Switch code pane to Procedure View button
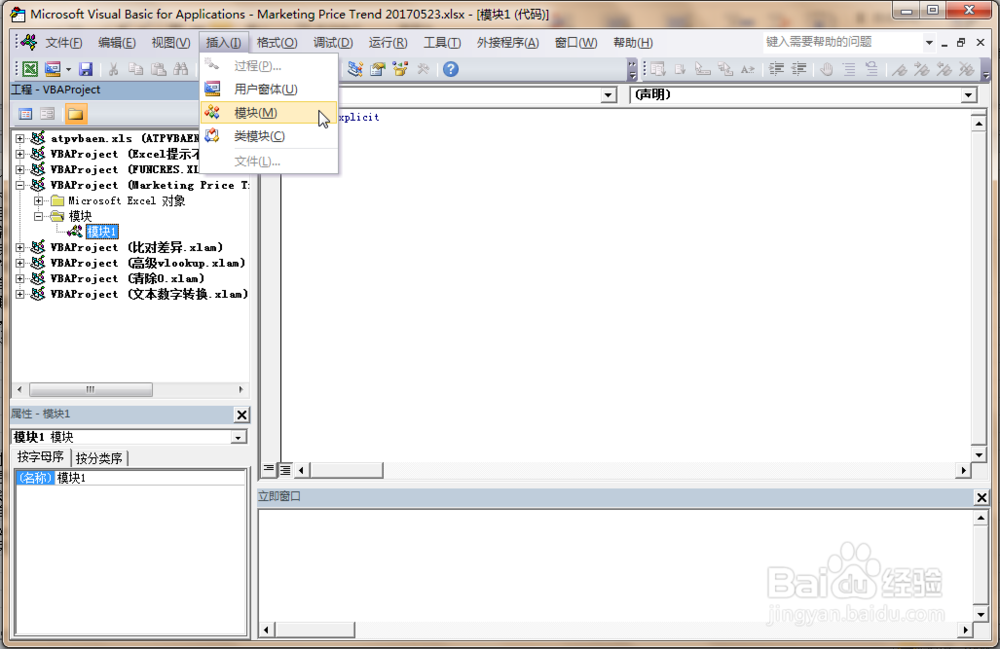This screenshot has width=1000, height=649. tap(269, 470)
